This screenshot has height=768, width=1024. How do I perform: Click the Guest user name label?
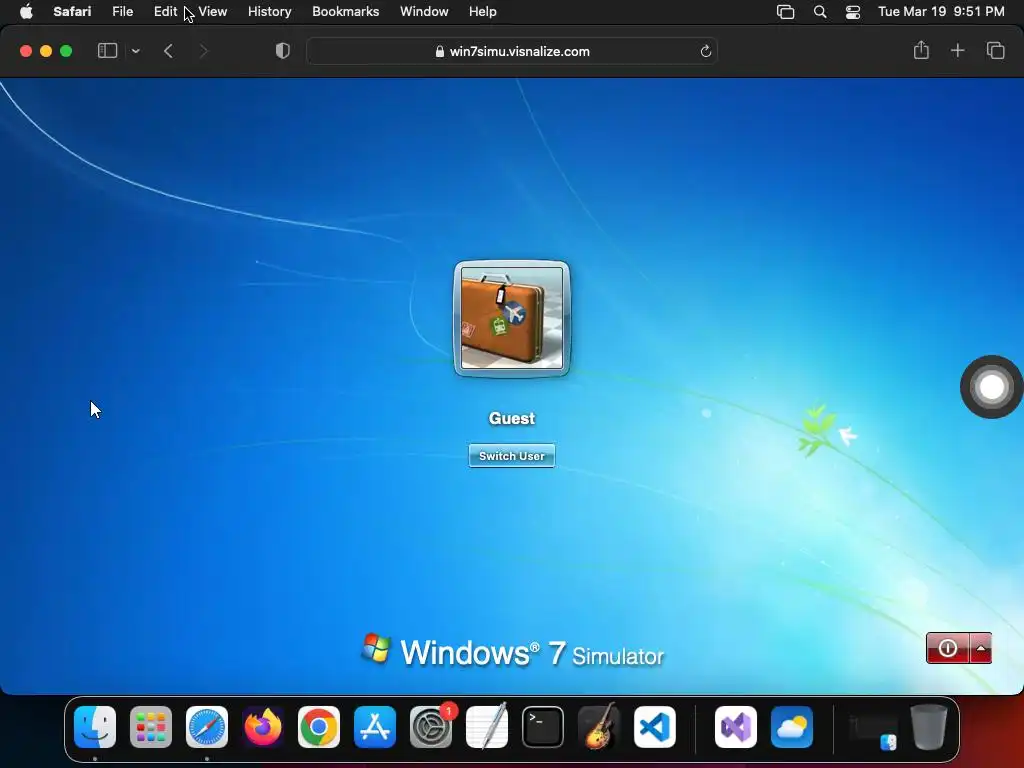(x=511, y=419)
